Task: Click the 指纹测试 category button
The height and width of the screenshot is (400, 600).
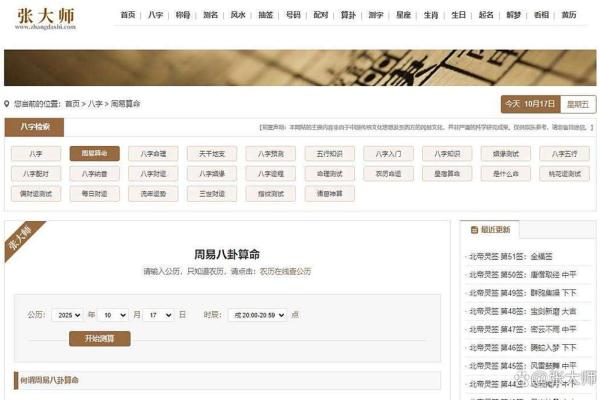Action: (x=271, y=194)
